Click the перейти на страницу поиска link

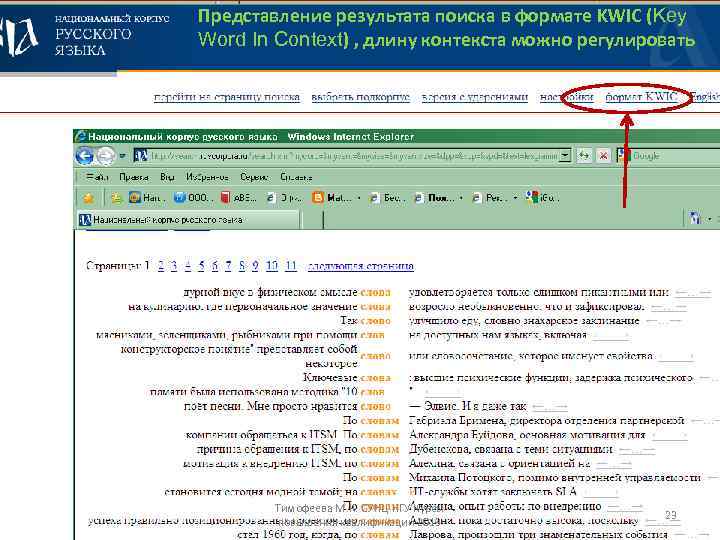[x=227, y=97]
